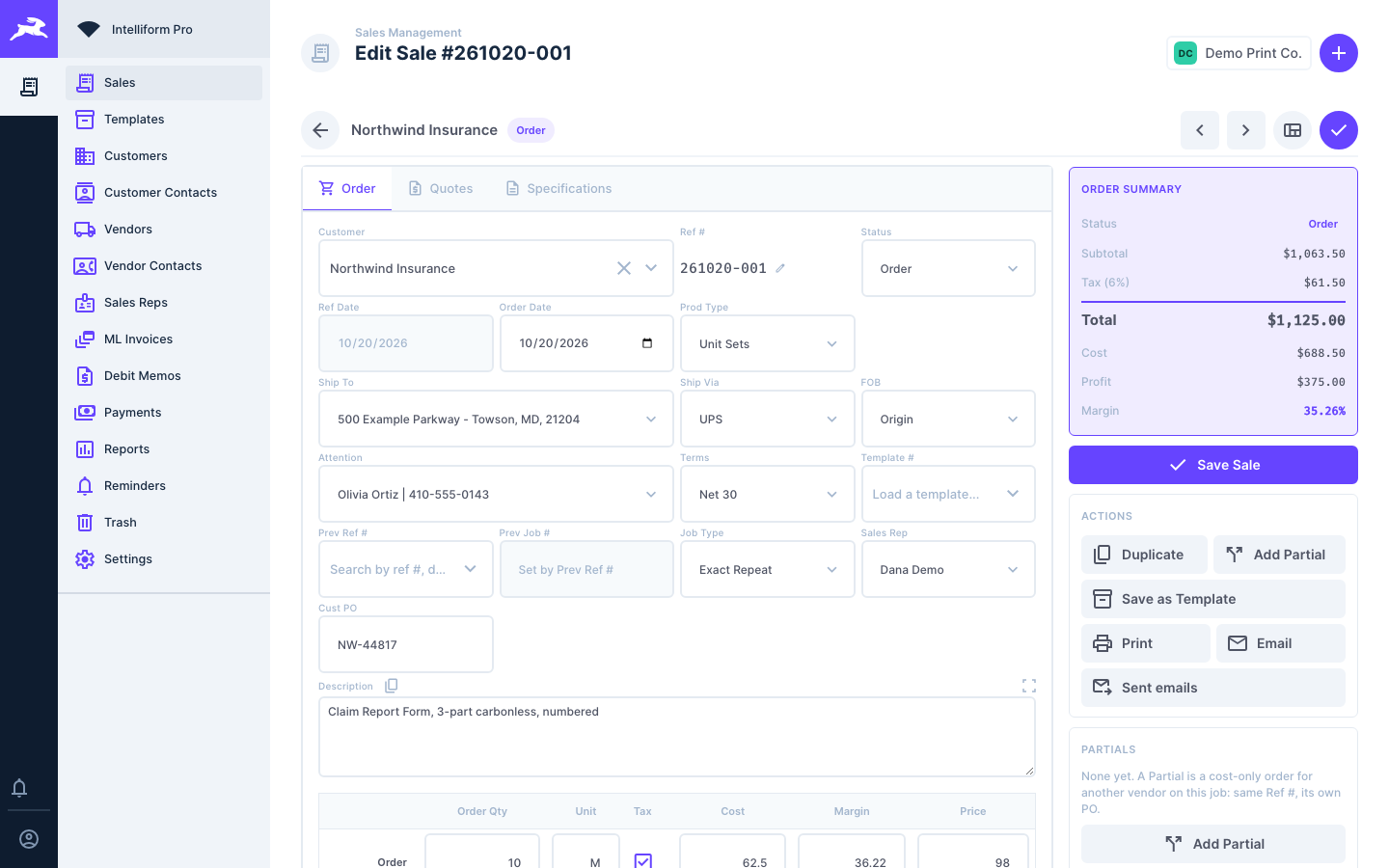Expand the description field to fullscreen
The width and height of the screenshot is (1389, 868).
pyautogui.click(x=1029, y=686)
